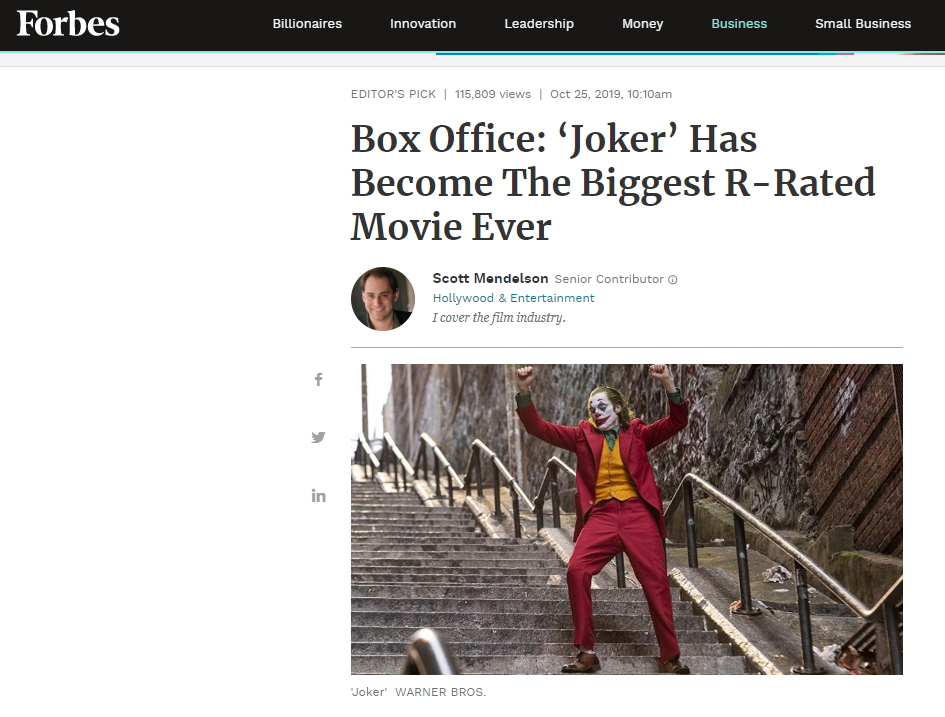Navigate to Small Business
Viewport: 945px width, 717px height.
pyautogui.click(x=862, y=23)
